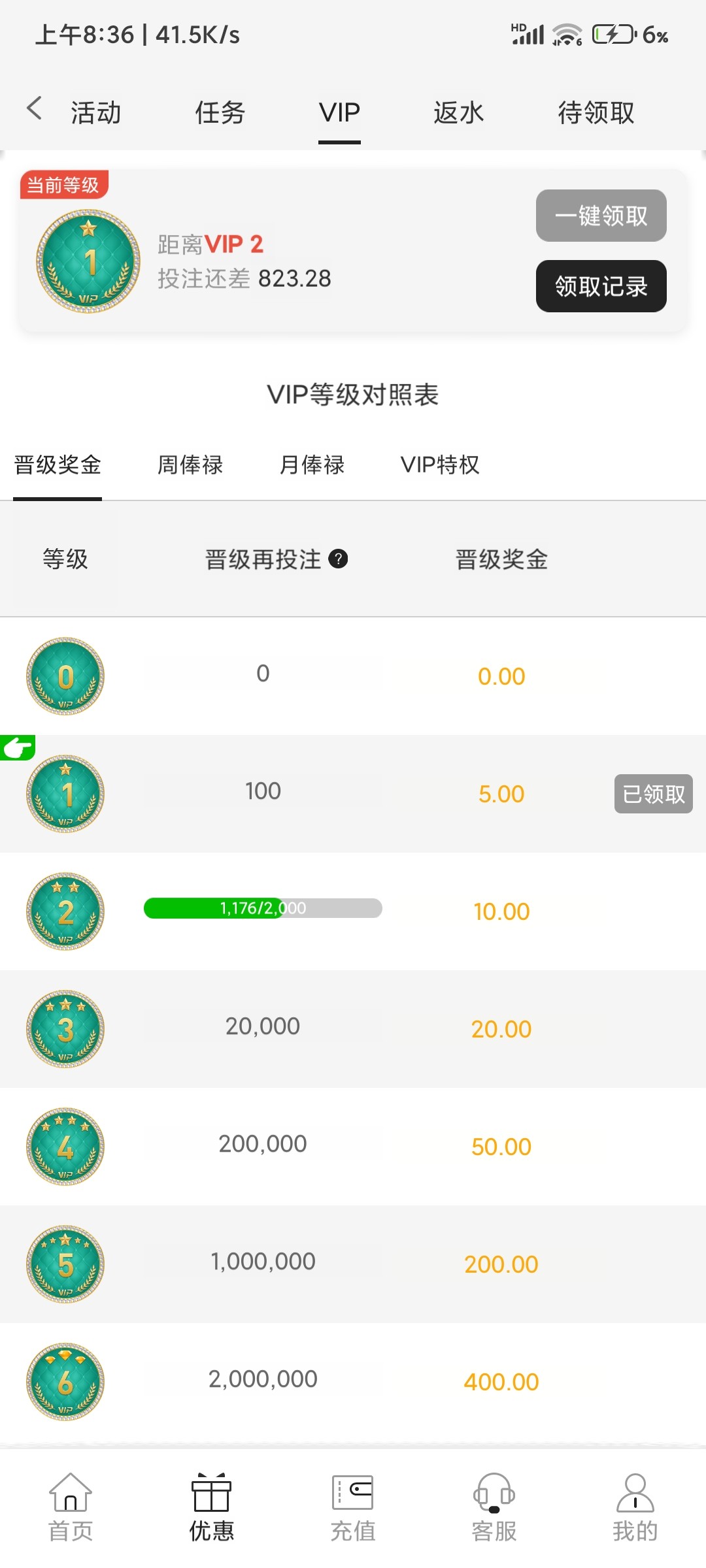Image resolution: width=706 pixels, height=1568 pixels.
Task: Select the 周俸禄 sub-tab
Action: point(190,465)
